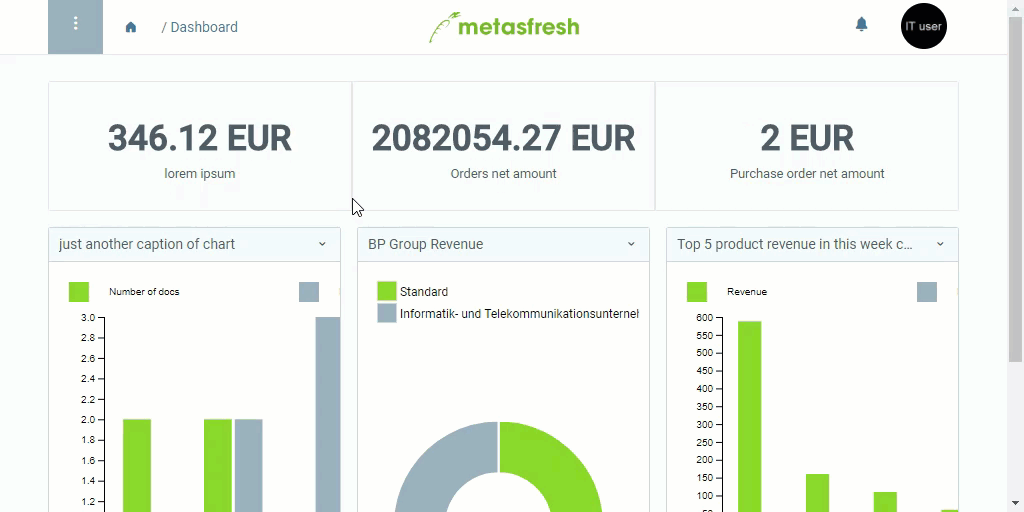Screen dimensions: 1024x512
Task: Expand the 'just another caption of chart' dropdown
Action: click(322, 244)
